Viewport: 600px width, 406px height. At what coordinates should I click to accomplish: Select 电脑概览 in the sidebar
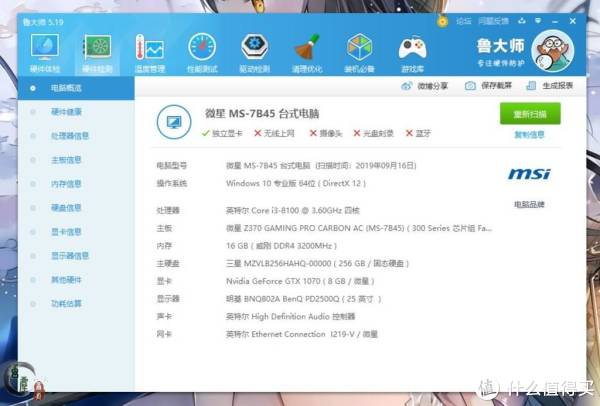tap(76, 88)
